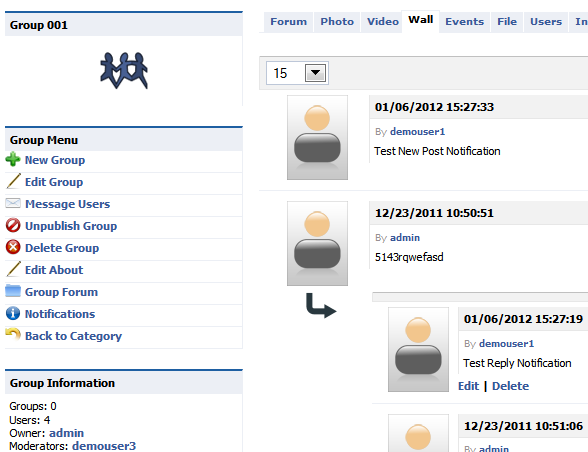This screenshot has height=452, width=588.
Task: Click the blue info Notifications icon
Action: [x=13, y=313]
